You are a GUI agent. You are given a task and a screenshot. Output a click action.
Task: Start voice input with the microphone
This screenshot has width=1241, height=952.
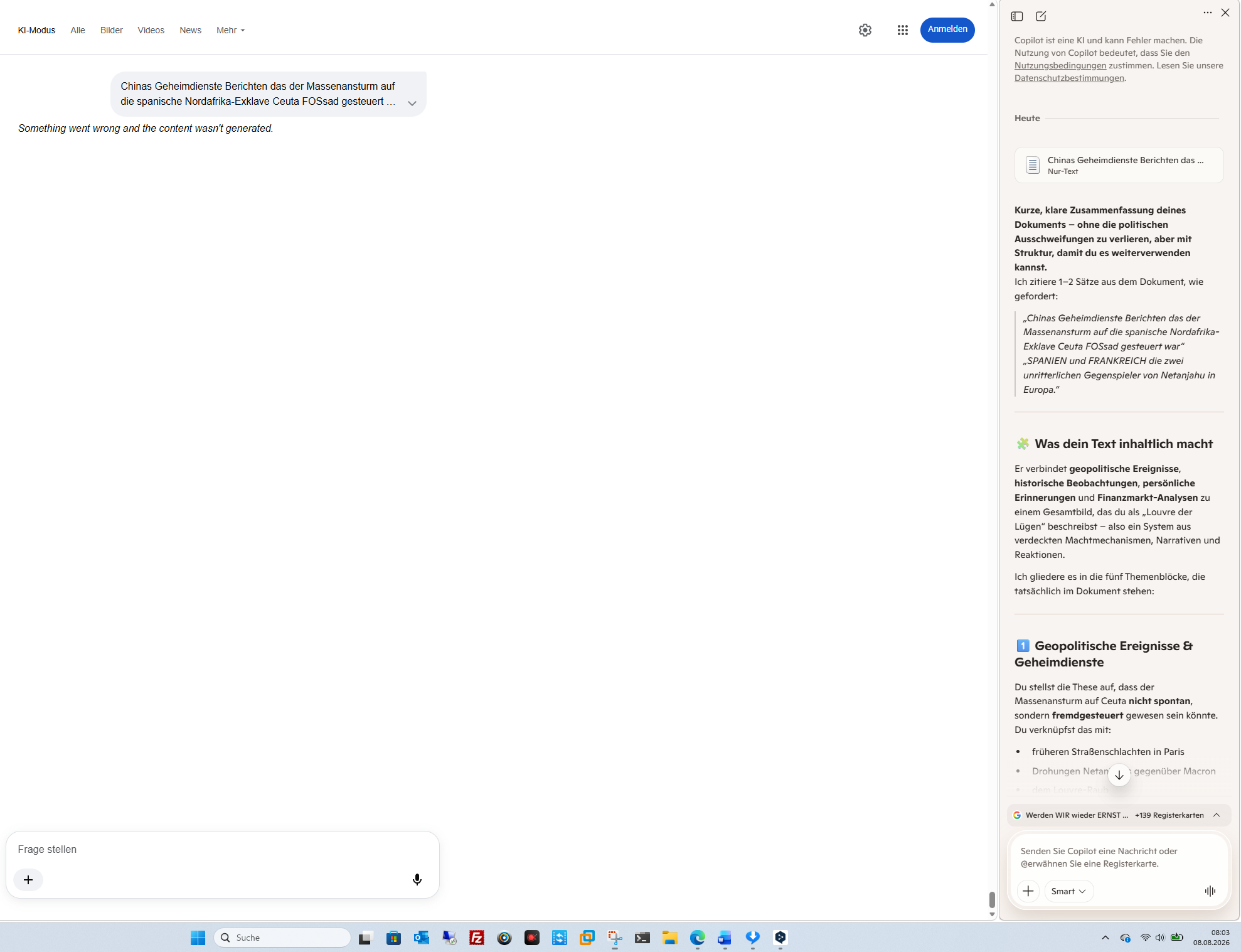click(x=417, y=880)
